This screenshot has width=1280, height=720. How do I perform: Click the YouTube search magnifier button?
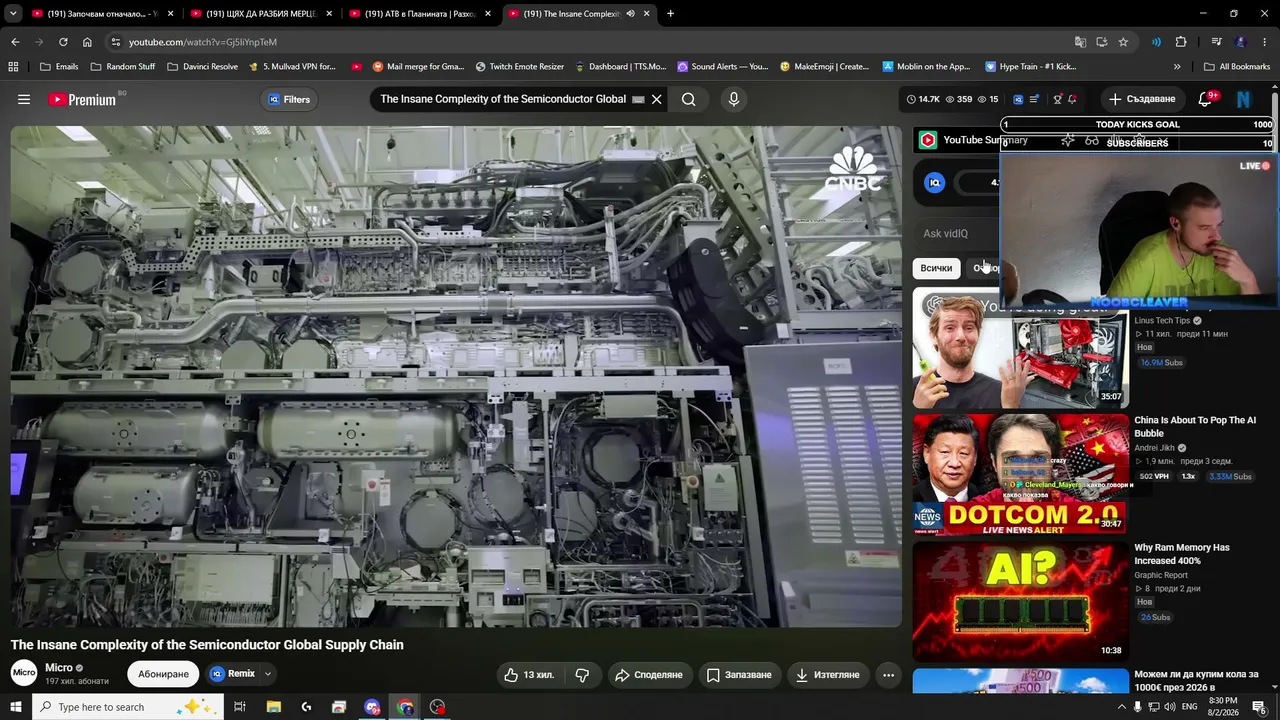pyautogui.click(x=689, y=99)
